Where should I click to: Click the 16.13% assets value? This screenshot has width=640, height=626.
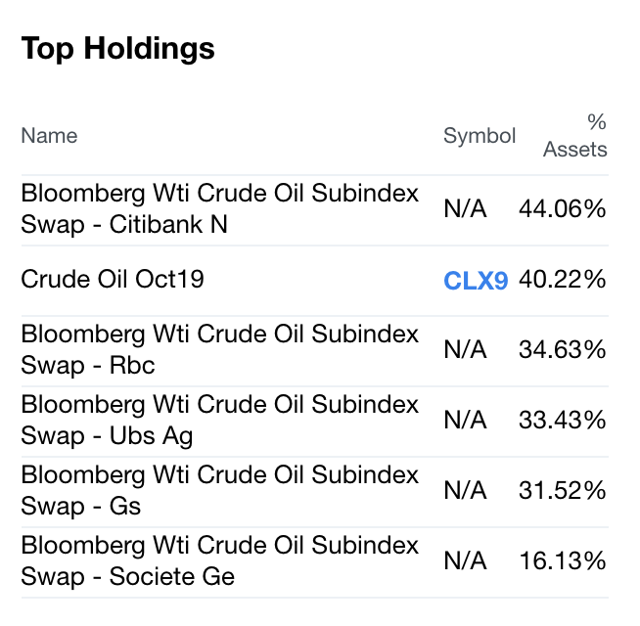562,561
